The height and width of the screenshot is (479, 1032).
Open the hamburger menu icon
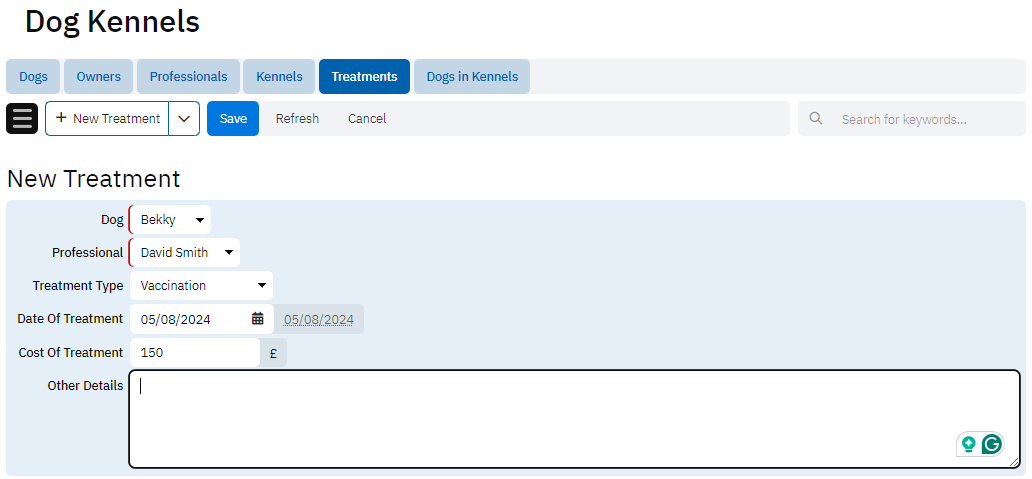click(x=22, y=118)
